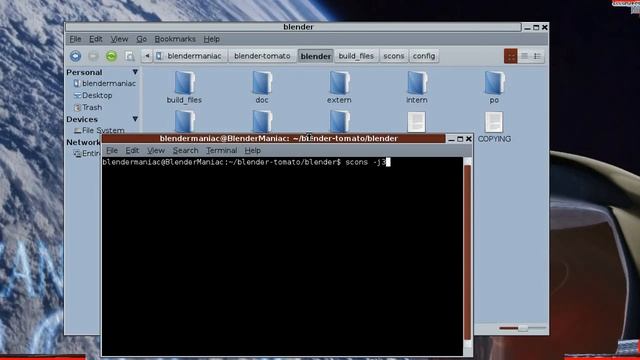
Task: Open file manager Go menu
Action: click(141, 39)
